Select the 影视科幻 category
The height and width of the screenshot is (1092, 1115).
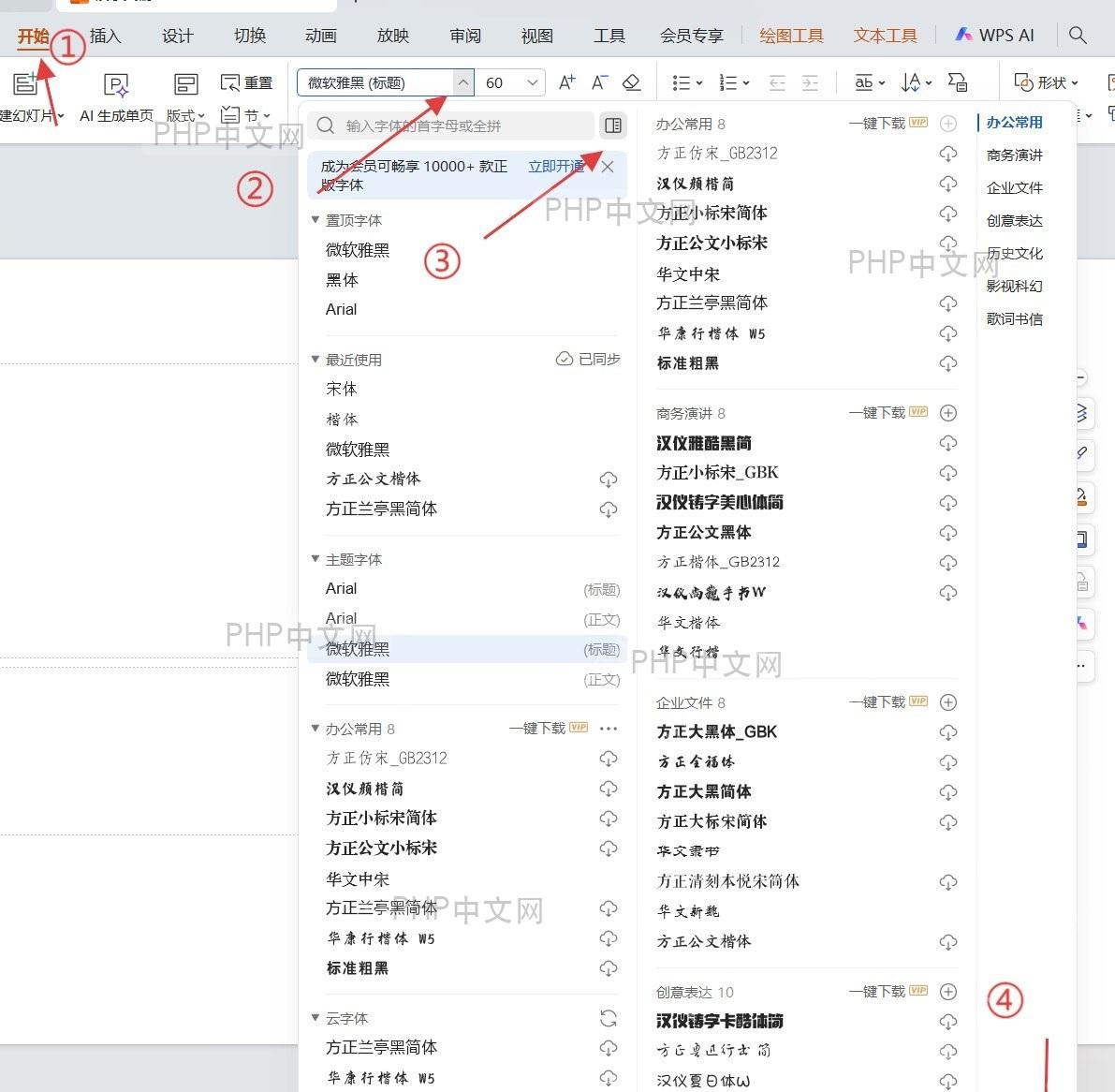click(x=1015, y=286)
